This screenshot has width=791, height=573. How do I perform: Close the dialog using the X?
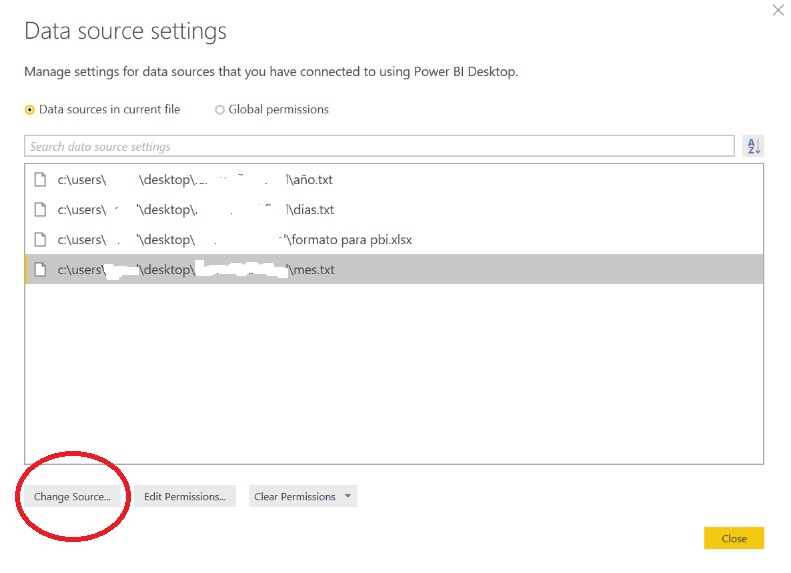778,10
